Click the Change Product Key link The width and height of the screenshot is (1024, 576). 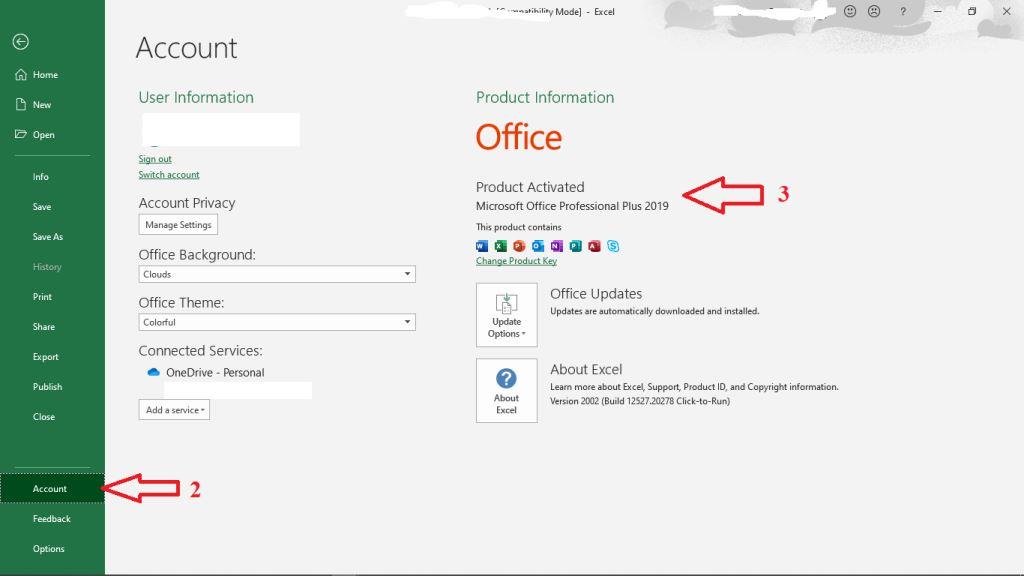(x=516, y=261)
